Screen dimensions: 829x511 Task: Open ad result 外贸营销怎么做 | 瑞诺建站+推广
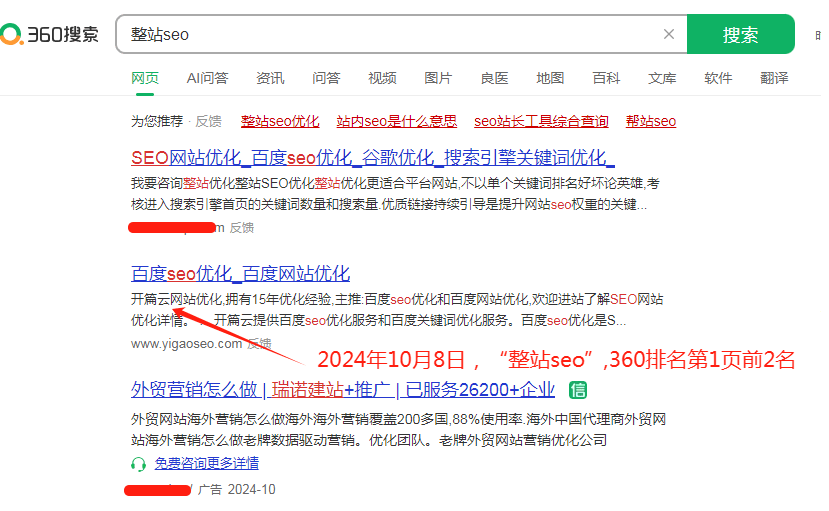pyautogui.click(x=343, y=390)
